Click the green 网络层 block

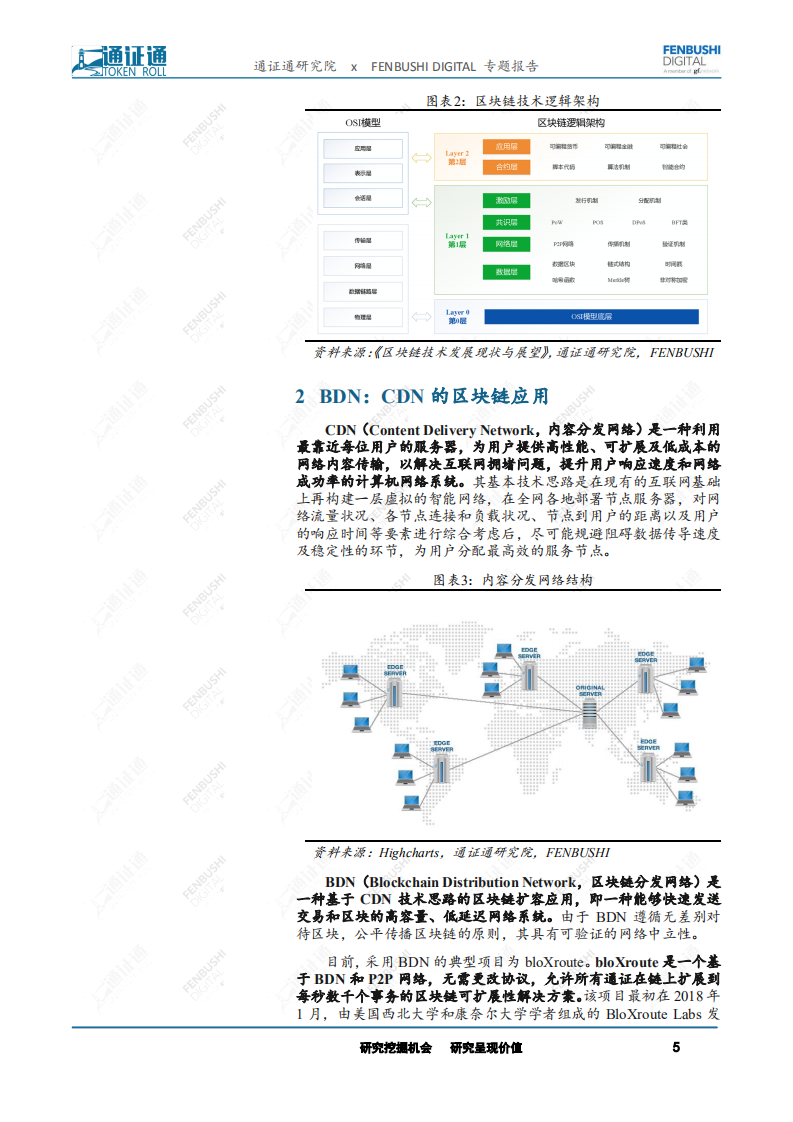[506, 244]
